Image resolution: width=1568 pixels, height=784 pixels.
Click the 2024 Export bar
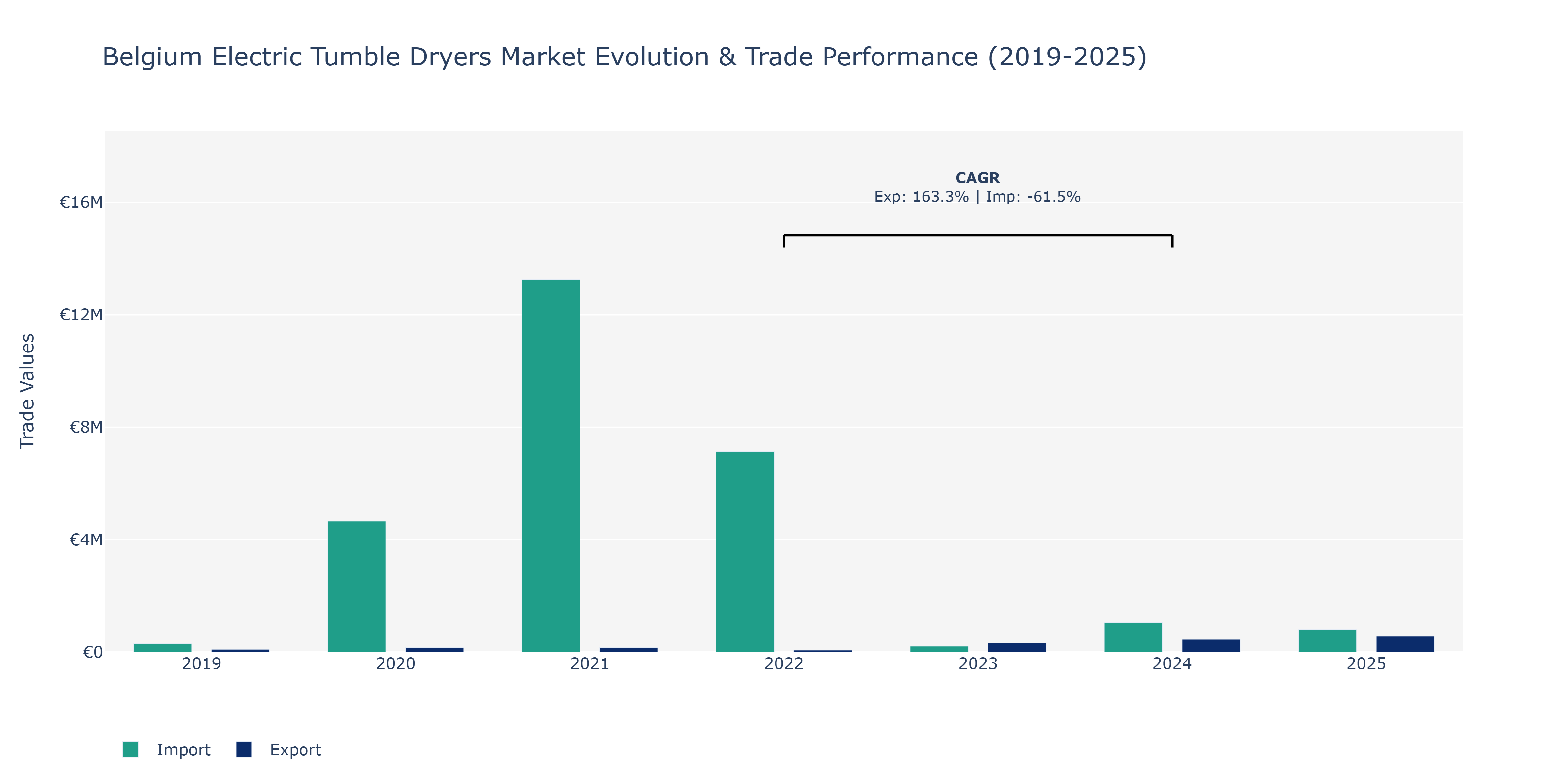[1211, 646]
